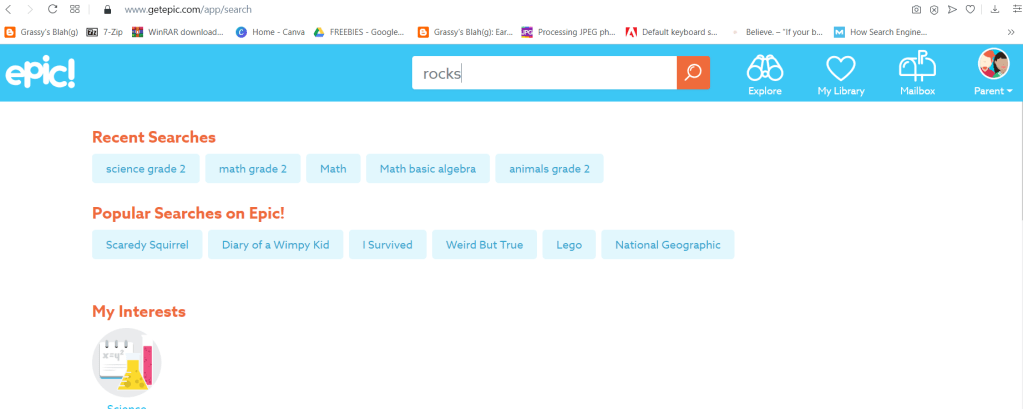Click the Epic! logo
1023x409 pixels.
[41, 74]
